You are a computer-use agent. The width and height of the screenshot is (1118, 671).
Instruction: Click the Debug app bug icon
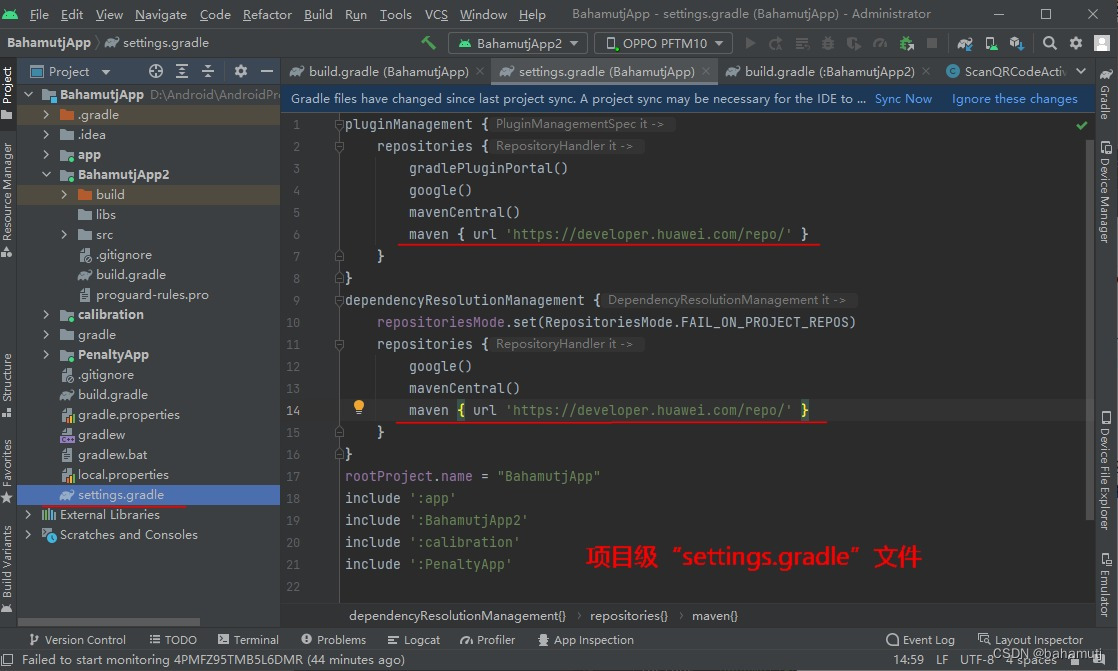pyautogui.click(x=828, y=43)
